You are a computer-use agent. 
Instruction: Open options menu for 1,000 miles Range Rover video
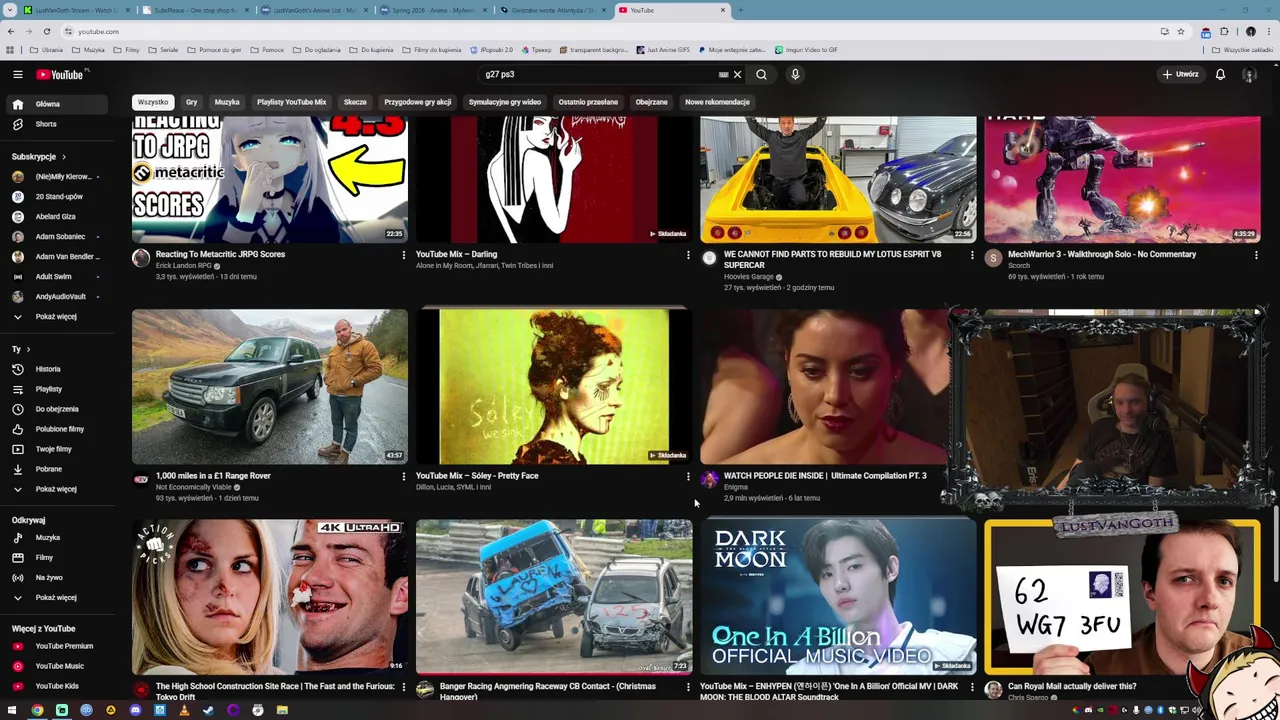[404, 477]
